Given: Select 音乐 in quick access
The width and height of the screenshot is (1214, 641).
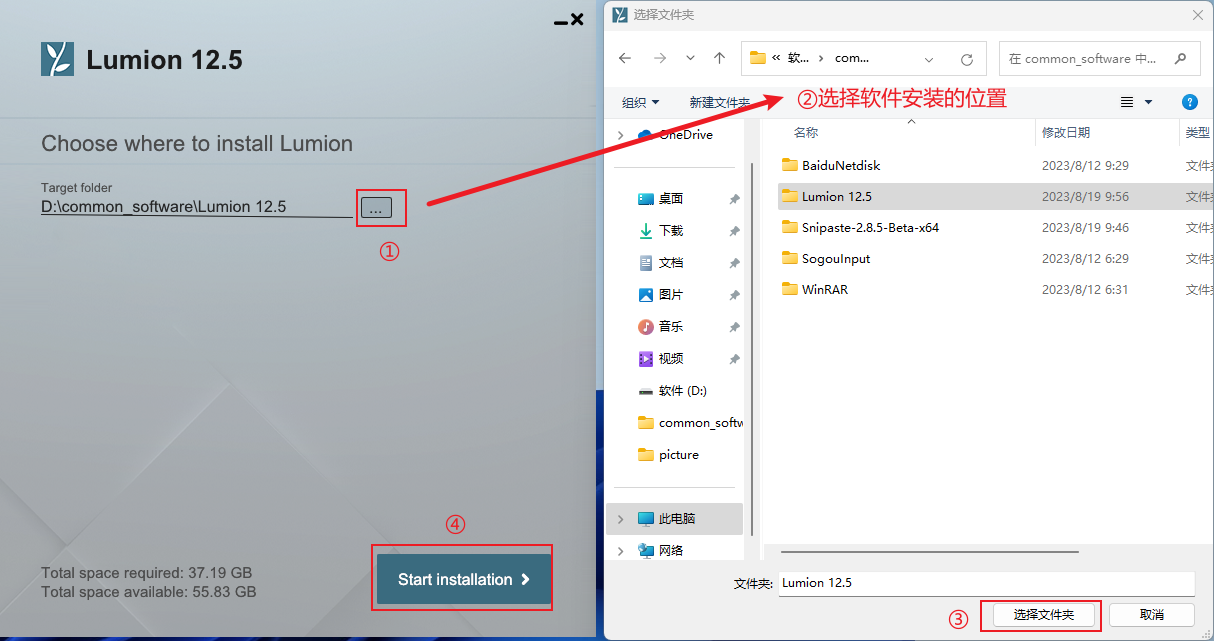Looking at the screenshot, I should pos(671,327).
